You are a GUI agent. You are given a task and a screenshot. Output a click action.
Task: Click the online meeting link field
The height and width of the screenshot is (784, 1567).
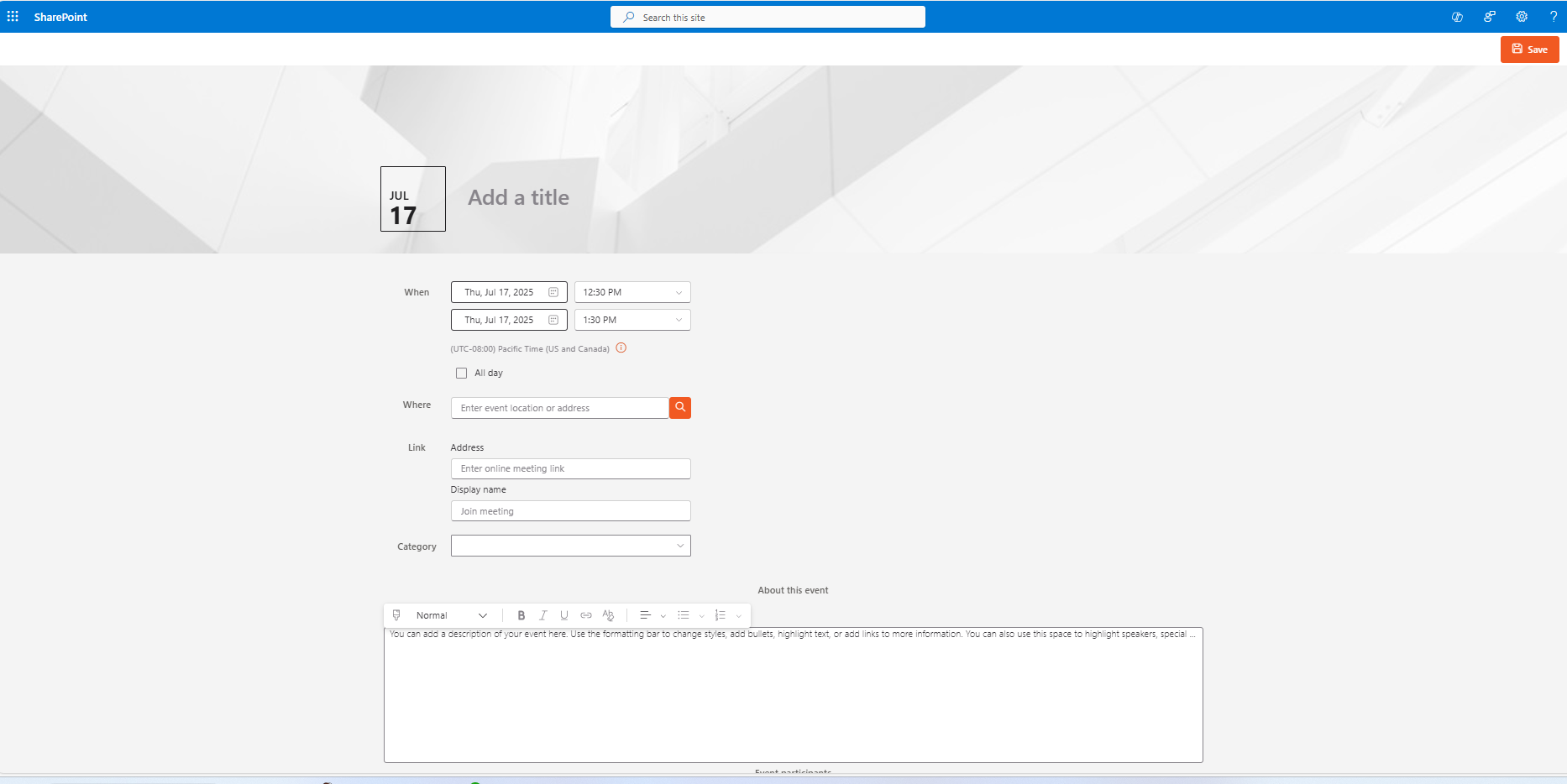click(x=571, y=468)
